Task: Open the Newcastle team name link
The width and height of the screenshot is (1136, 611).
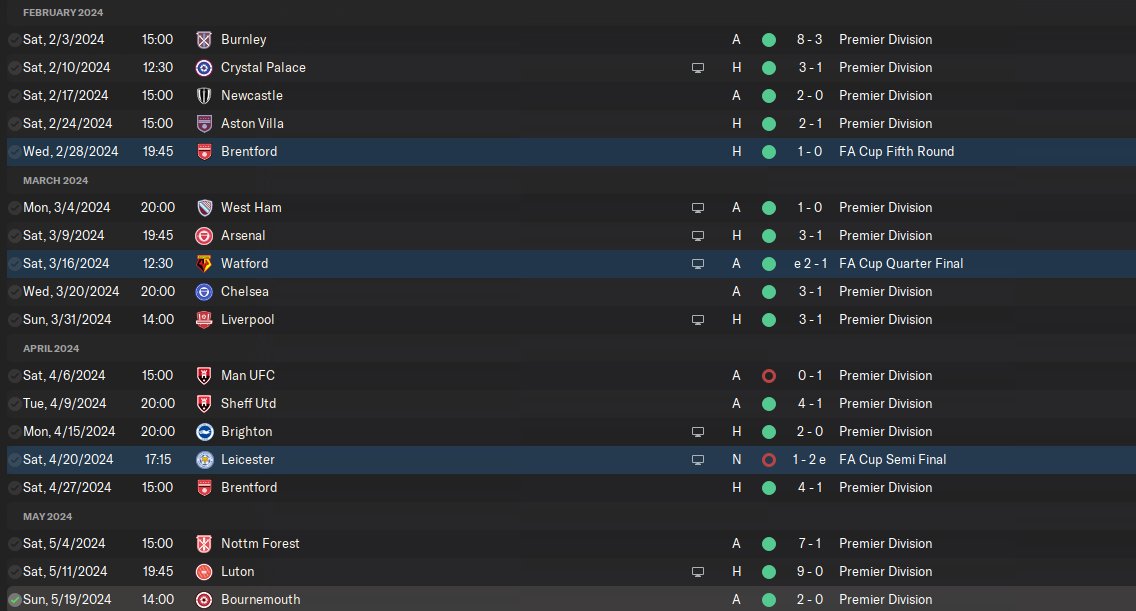Action: click(x=251, y=96)
